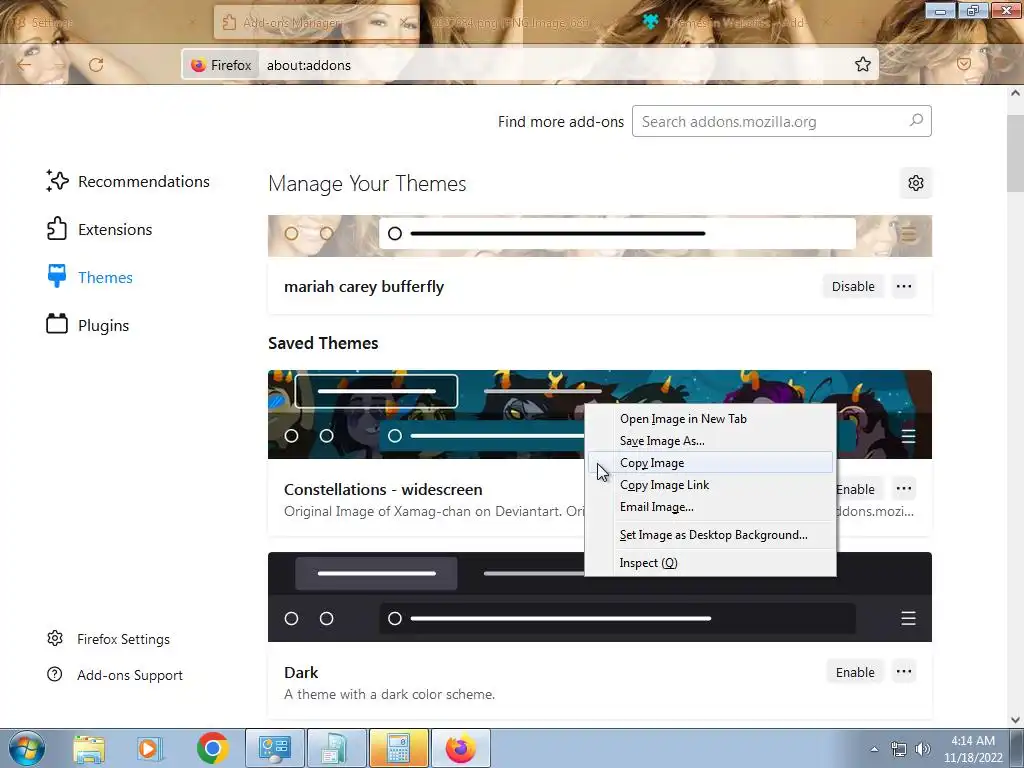This screenshot has width=1024, height=768.
Task: Choose Save Image As... in context menu
Action: 710,441
